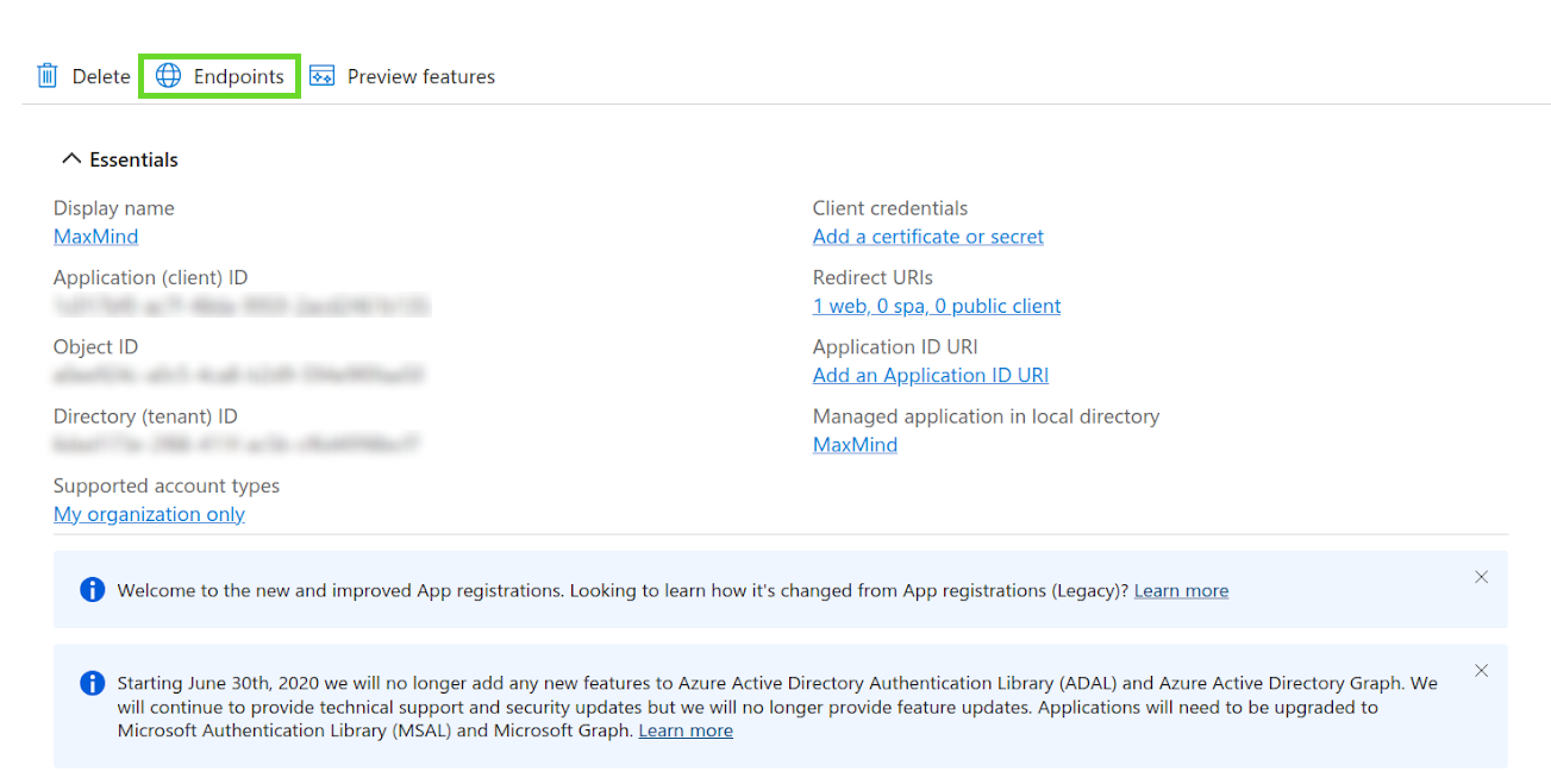The image size is (1551, 784).
Task: Open MaxMind managed application link
Action: [855, 445]
